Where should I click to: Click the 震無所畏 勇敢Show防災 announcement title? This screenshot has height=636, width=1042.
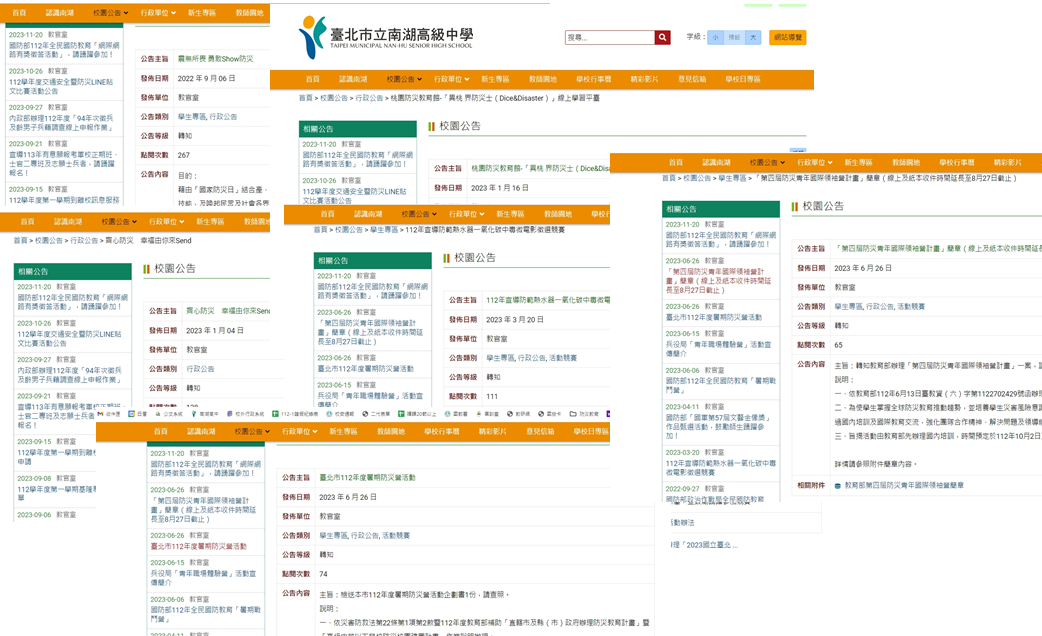click(x=215, y=58)
